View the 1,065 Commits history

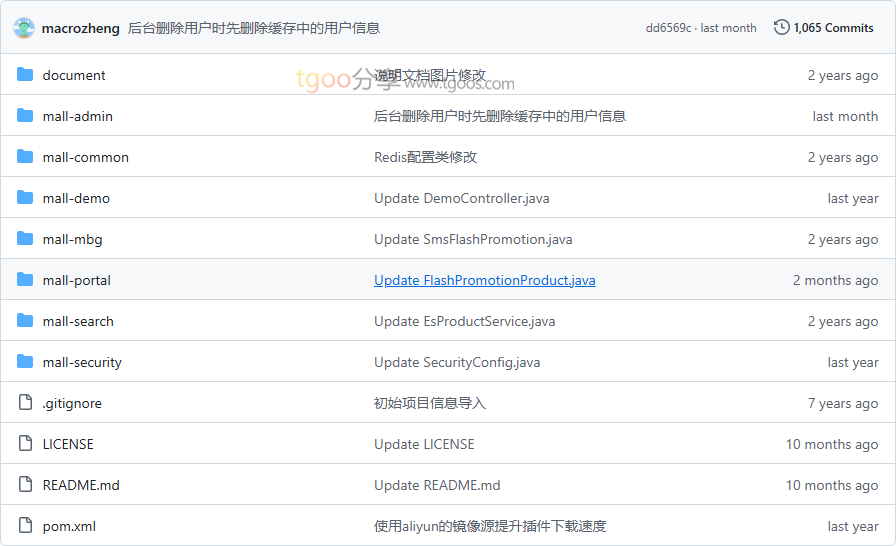pos(833,28)
